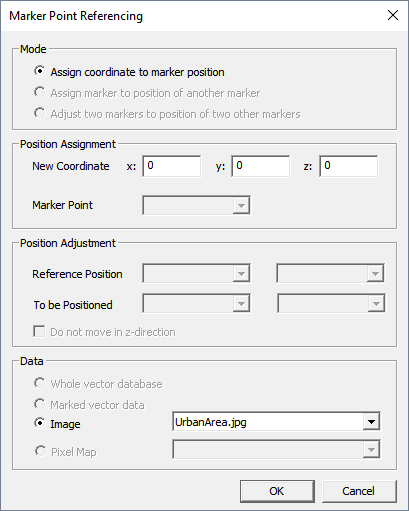Open the UrbanArea.jpg image dropdown
The width and height of the screenshot is (409, 511).
point(276,422)
